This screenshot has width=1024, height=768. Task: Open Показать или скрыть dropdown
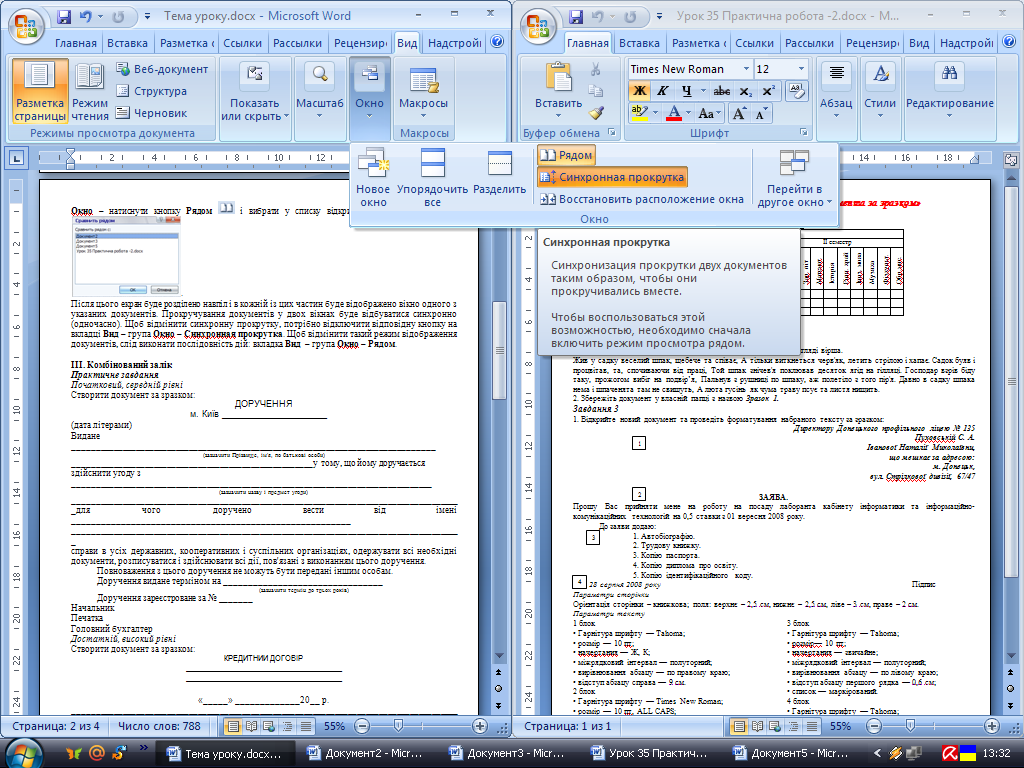255,91
